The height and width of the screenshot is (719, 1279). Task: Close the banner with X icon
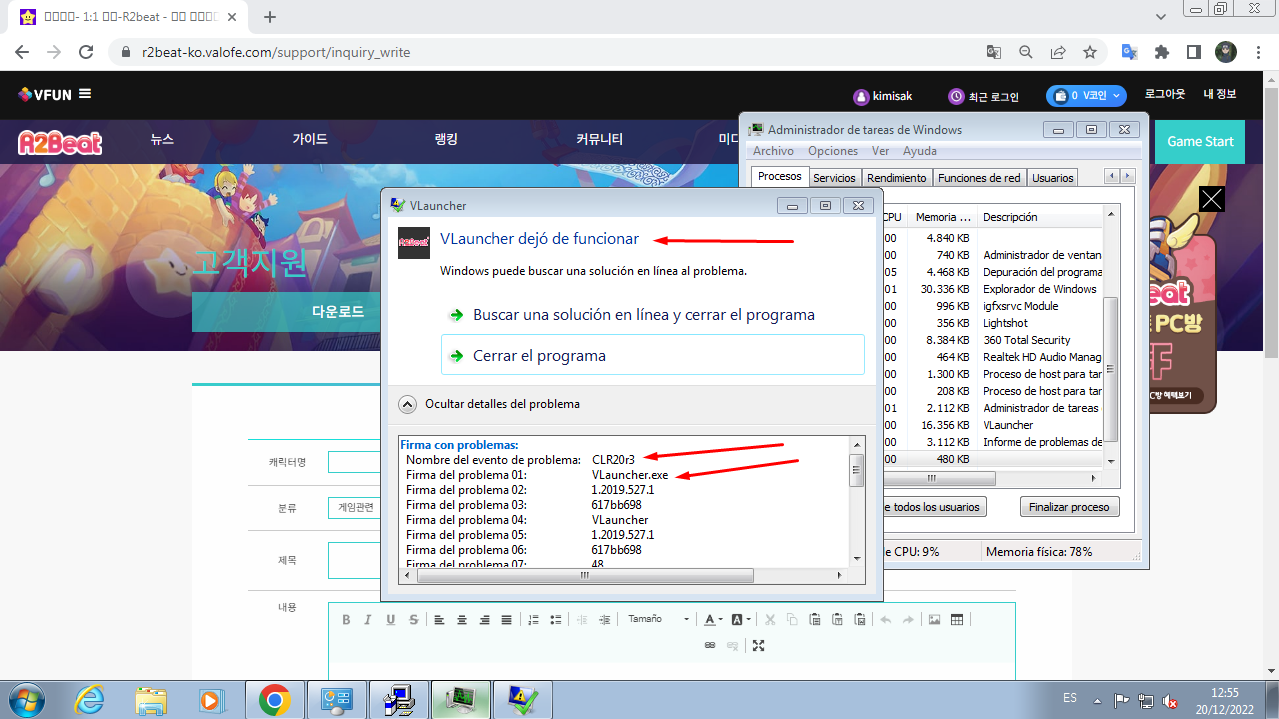tap(1212, 199)
